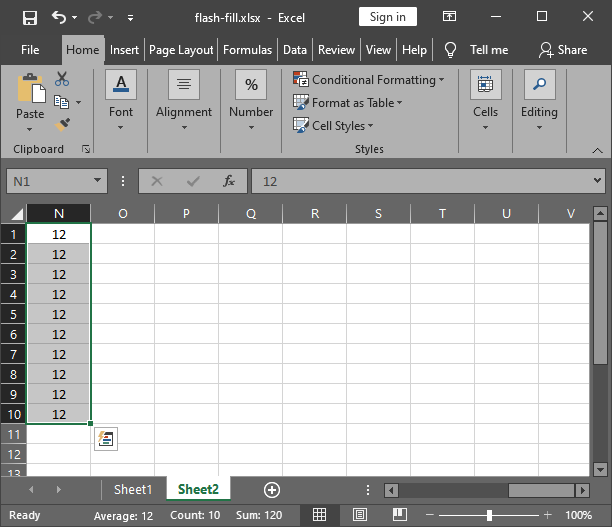
Task: Switch to Page Layout view
Action: pos(359,515)
